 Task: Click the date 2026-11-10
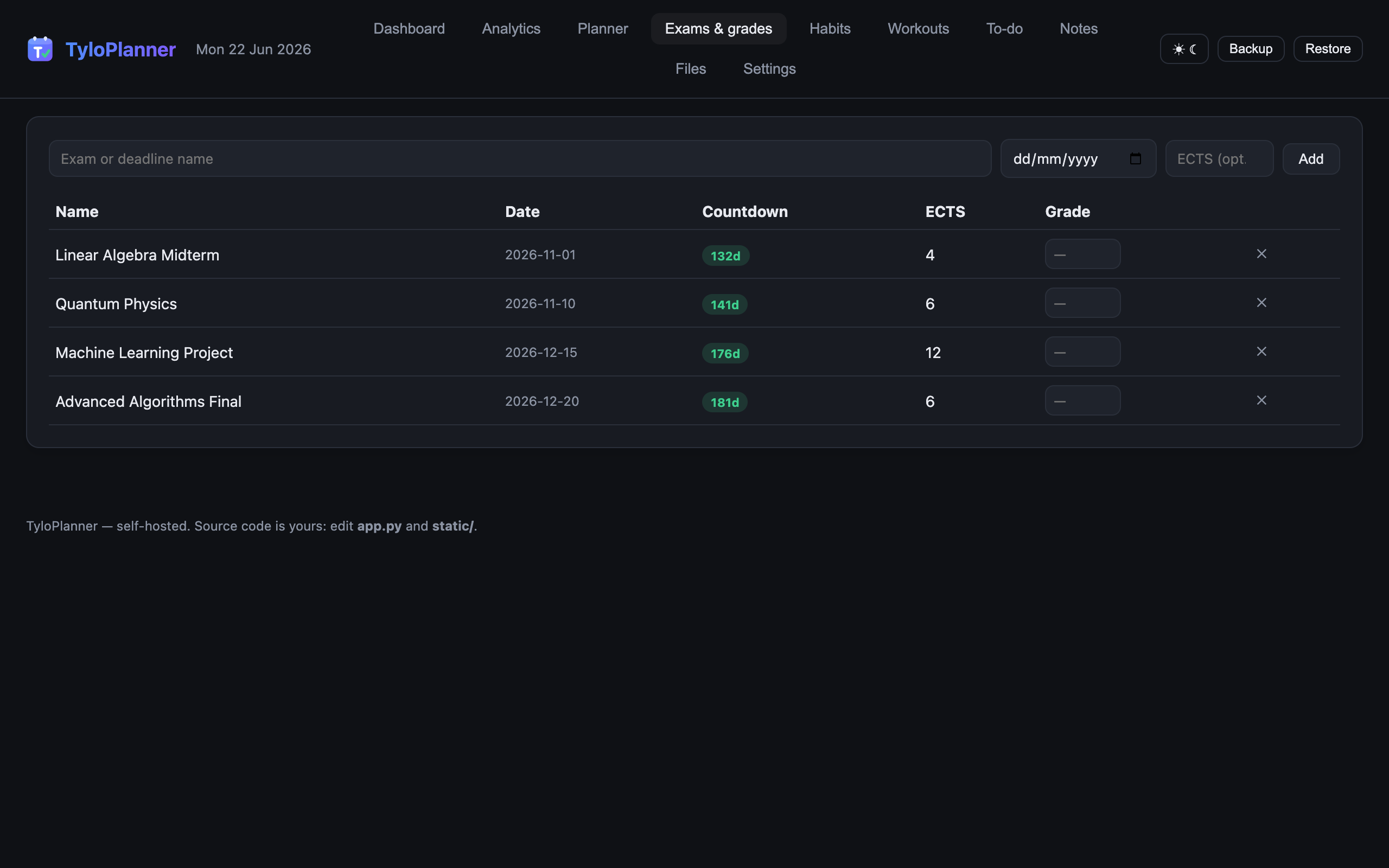click(x=540, y=304)
